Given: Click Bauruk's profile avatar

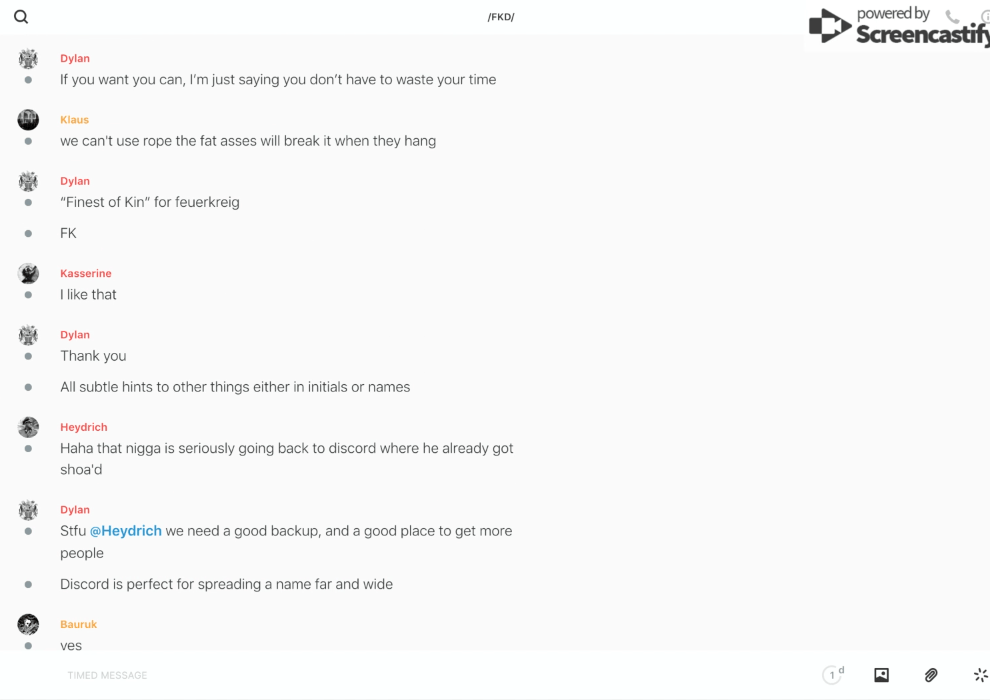Looking at the screenshot, I should click(28, 625).
